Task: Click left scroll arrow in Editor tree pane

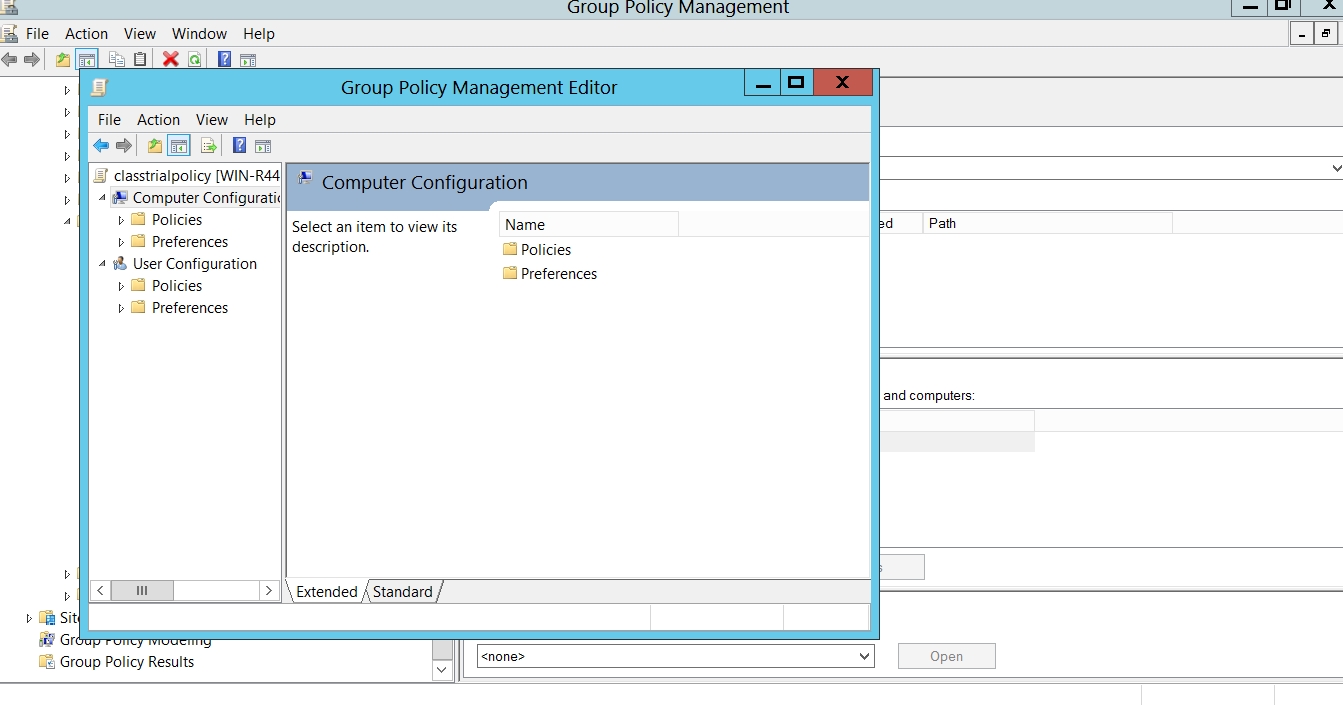Action: click(x=100, y=591)
